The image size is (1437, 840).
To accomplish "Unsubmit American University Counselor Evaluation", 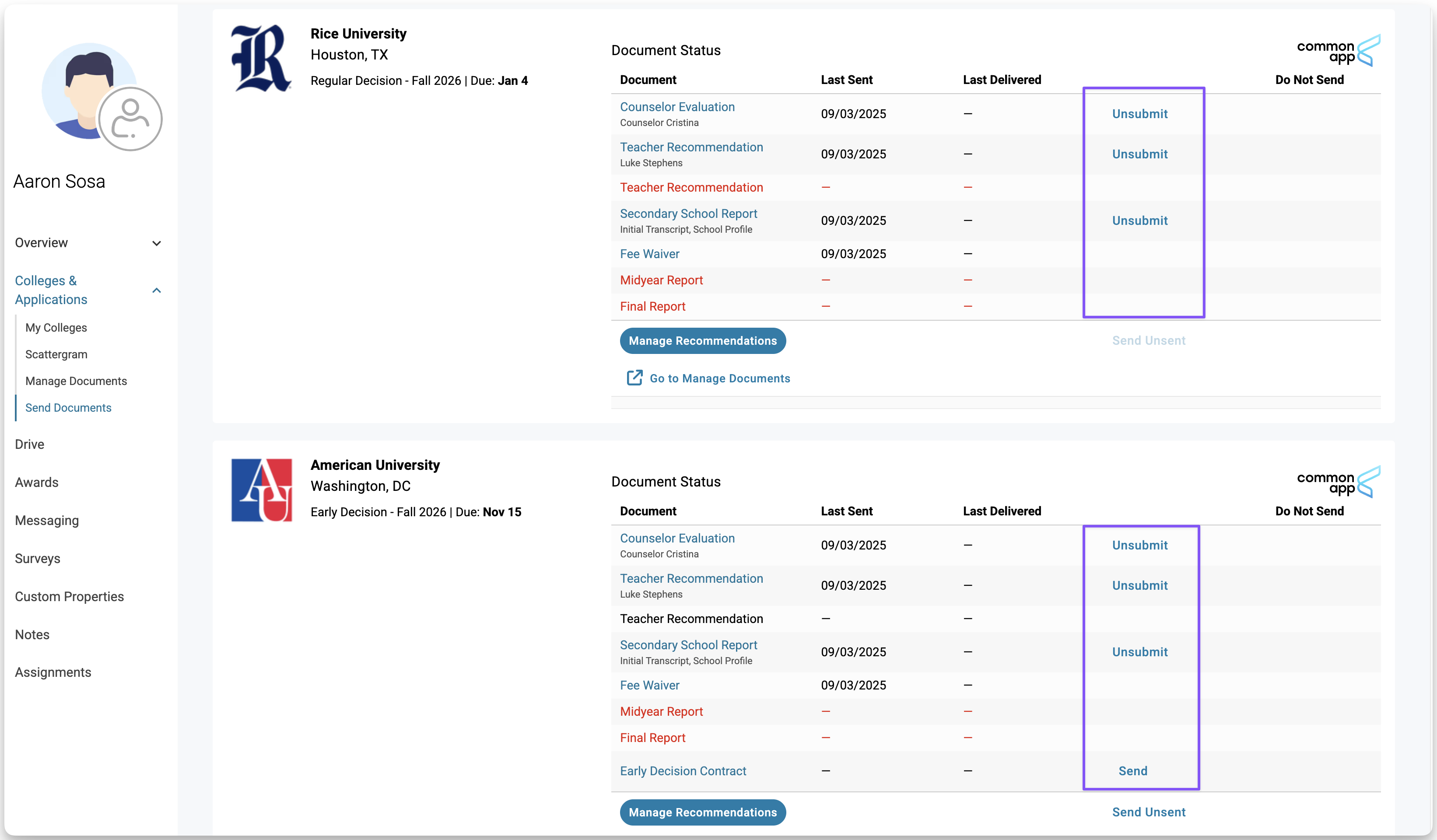I will point(1139,545).
